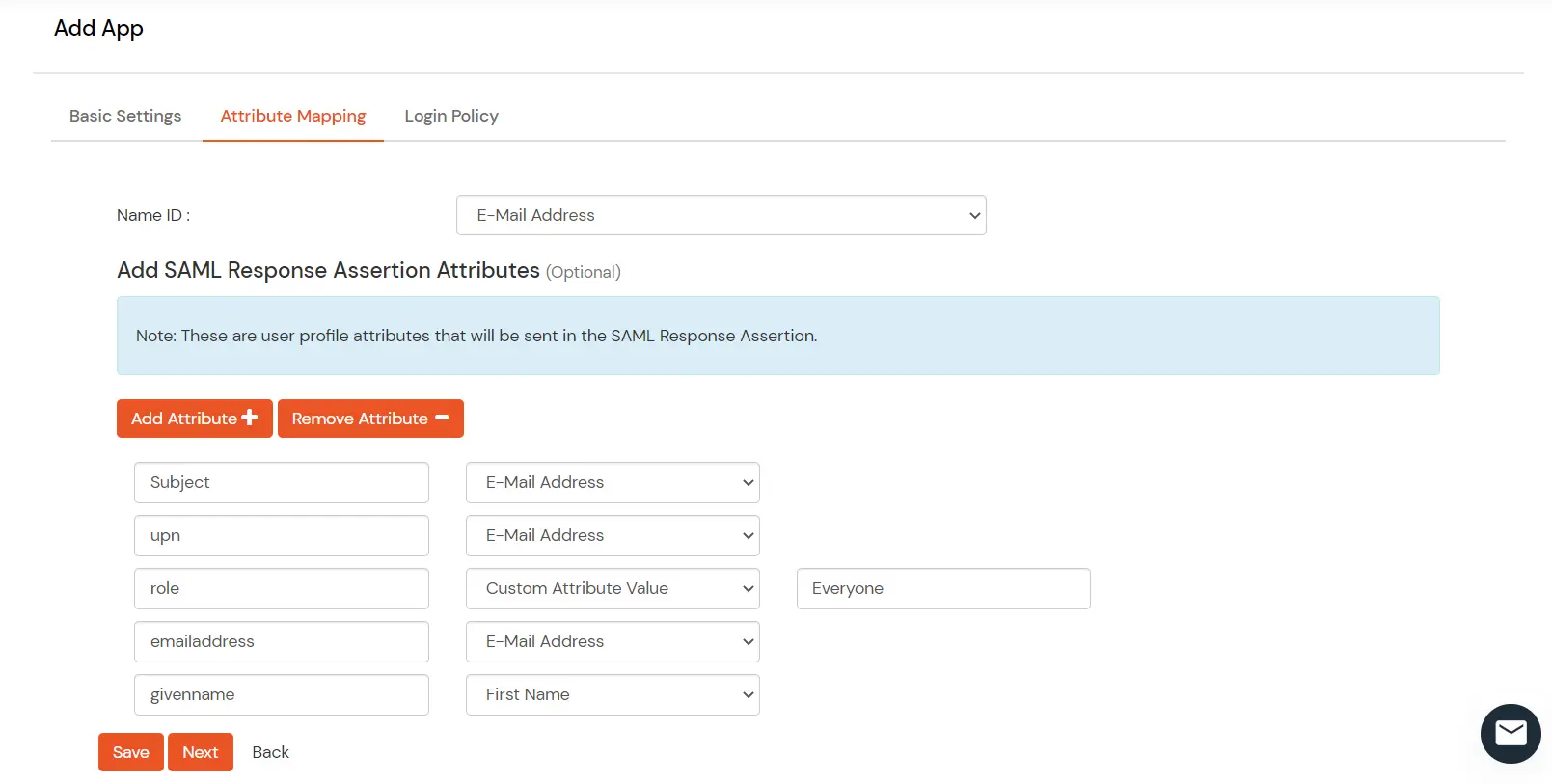Save the app configuration
This screenshot has height=784, width=1552.
pyautogui.click(x=131, y=752)
